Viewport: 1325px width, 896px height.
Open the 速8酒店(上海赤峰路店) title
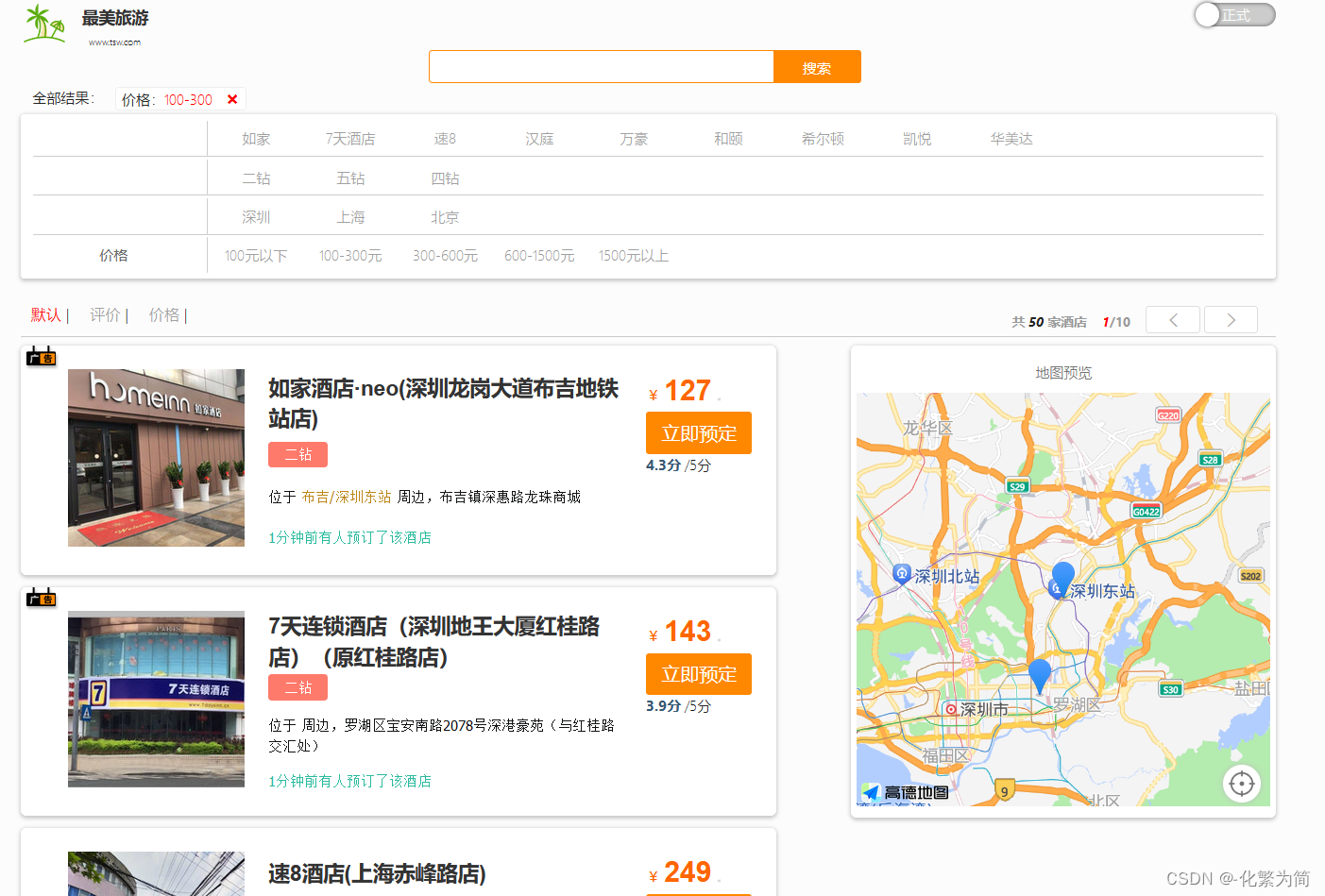point(377,873)
